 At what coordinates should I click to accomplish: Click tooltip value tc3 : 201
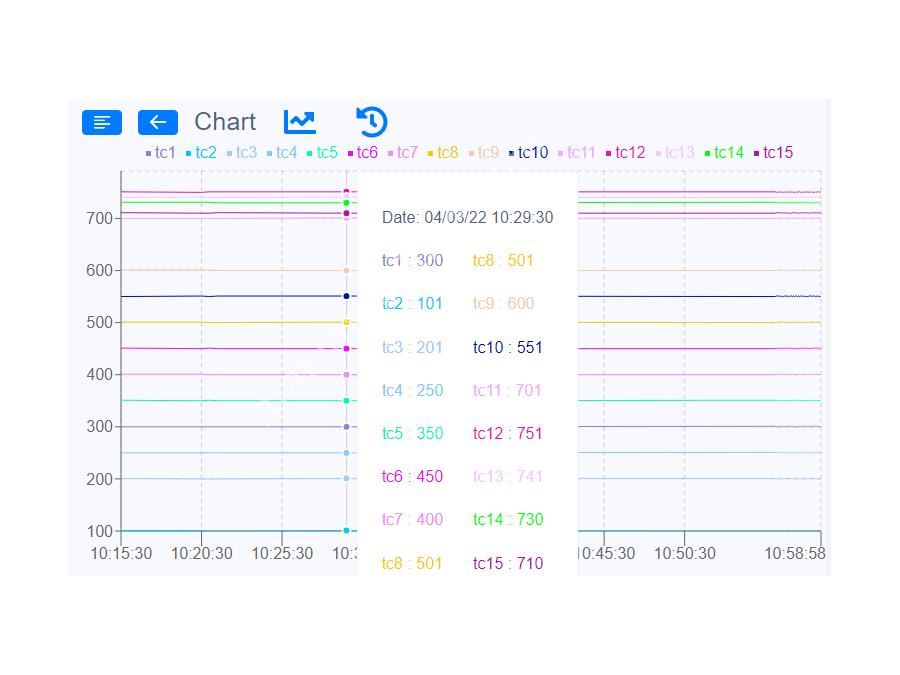pos(412,347)
